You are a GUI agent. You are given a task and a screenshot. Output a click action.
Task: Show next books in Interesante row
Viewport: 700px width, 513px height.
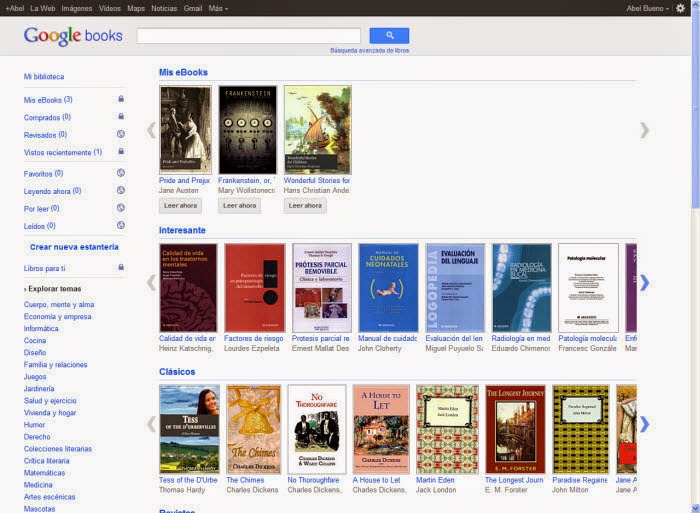(644, 282)
